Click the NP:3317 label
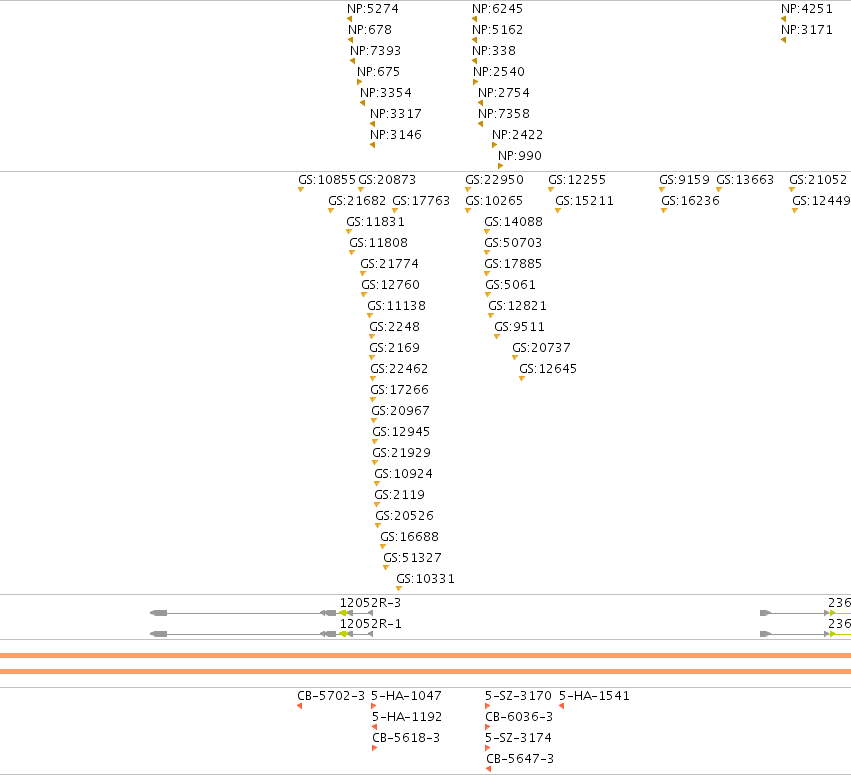 point(396,114)
